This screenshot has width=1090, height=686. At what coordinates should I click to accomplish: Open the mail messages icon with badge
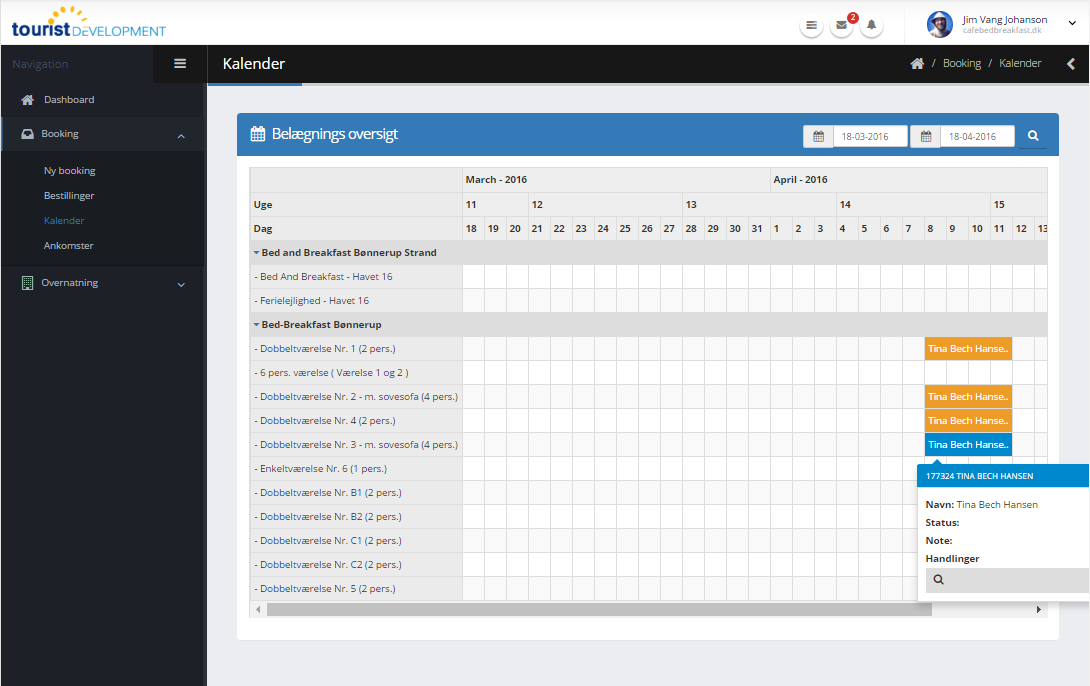click(842, 26)
